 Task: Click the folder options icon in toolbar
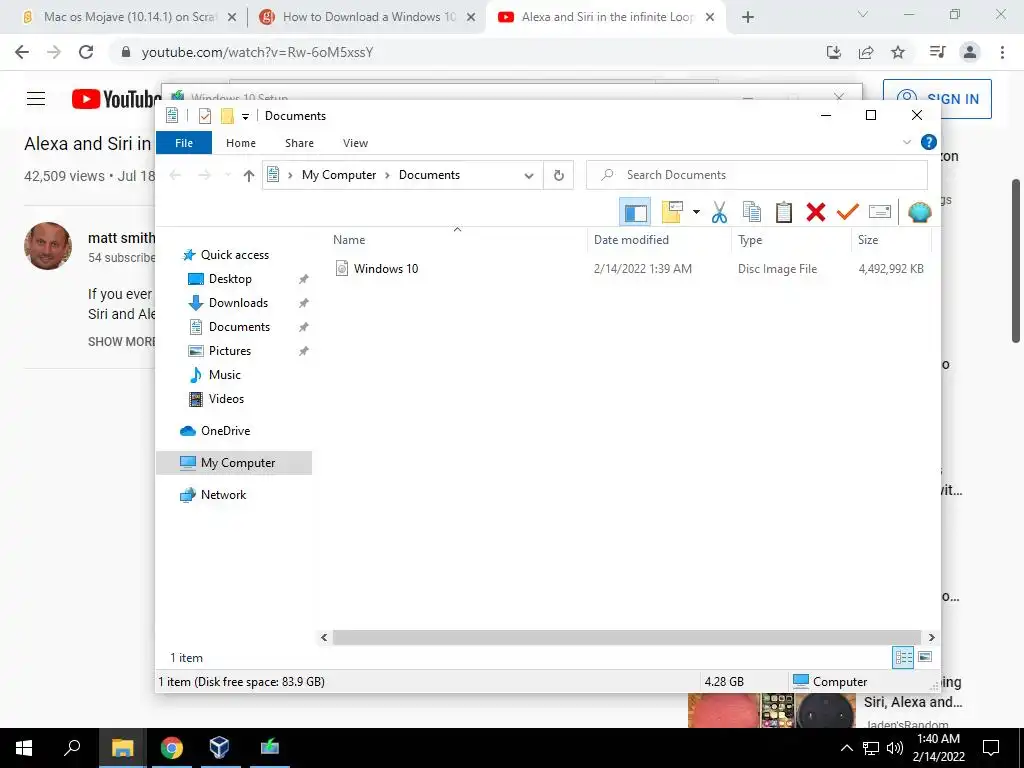[671, 212]
